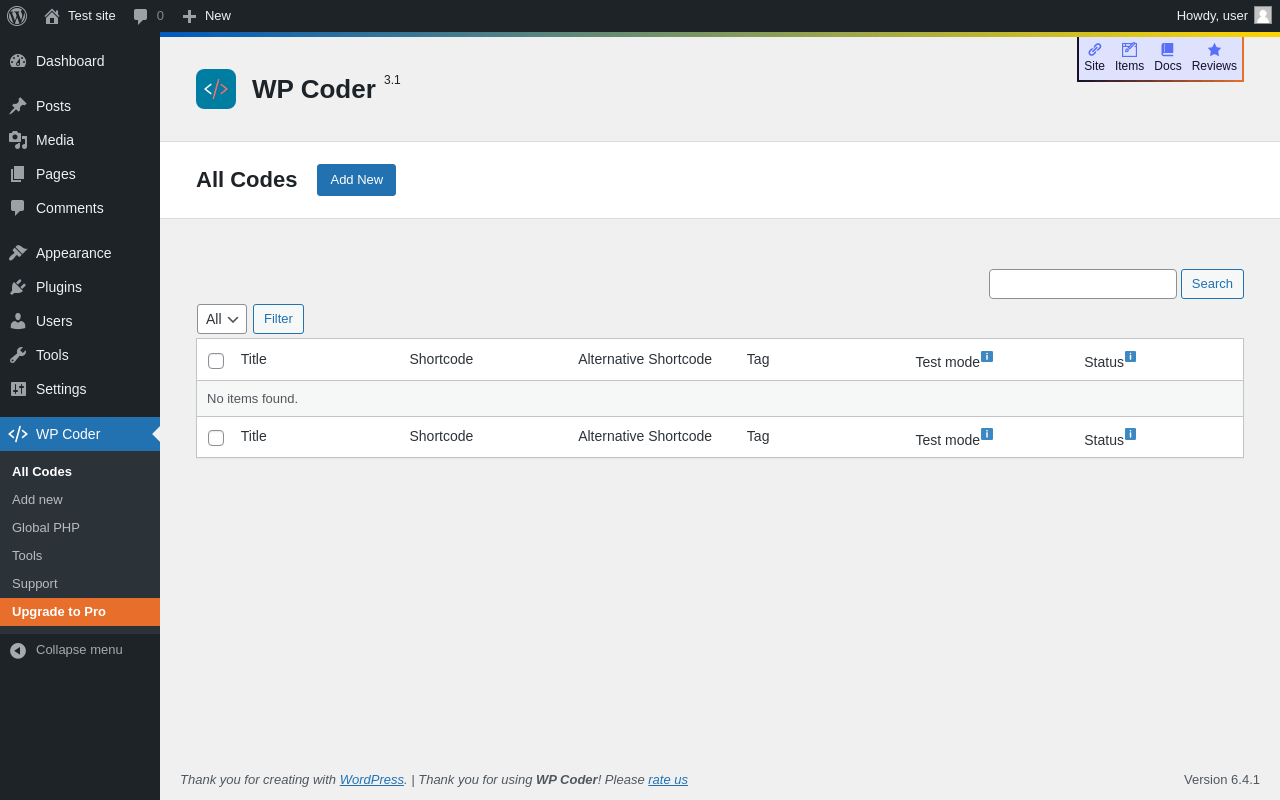Click Version 6.4.1 text
Image resolution: width=1280 pixels, height=800 pixels.
(1222, 779)
